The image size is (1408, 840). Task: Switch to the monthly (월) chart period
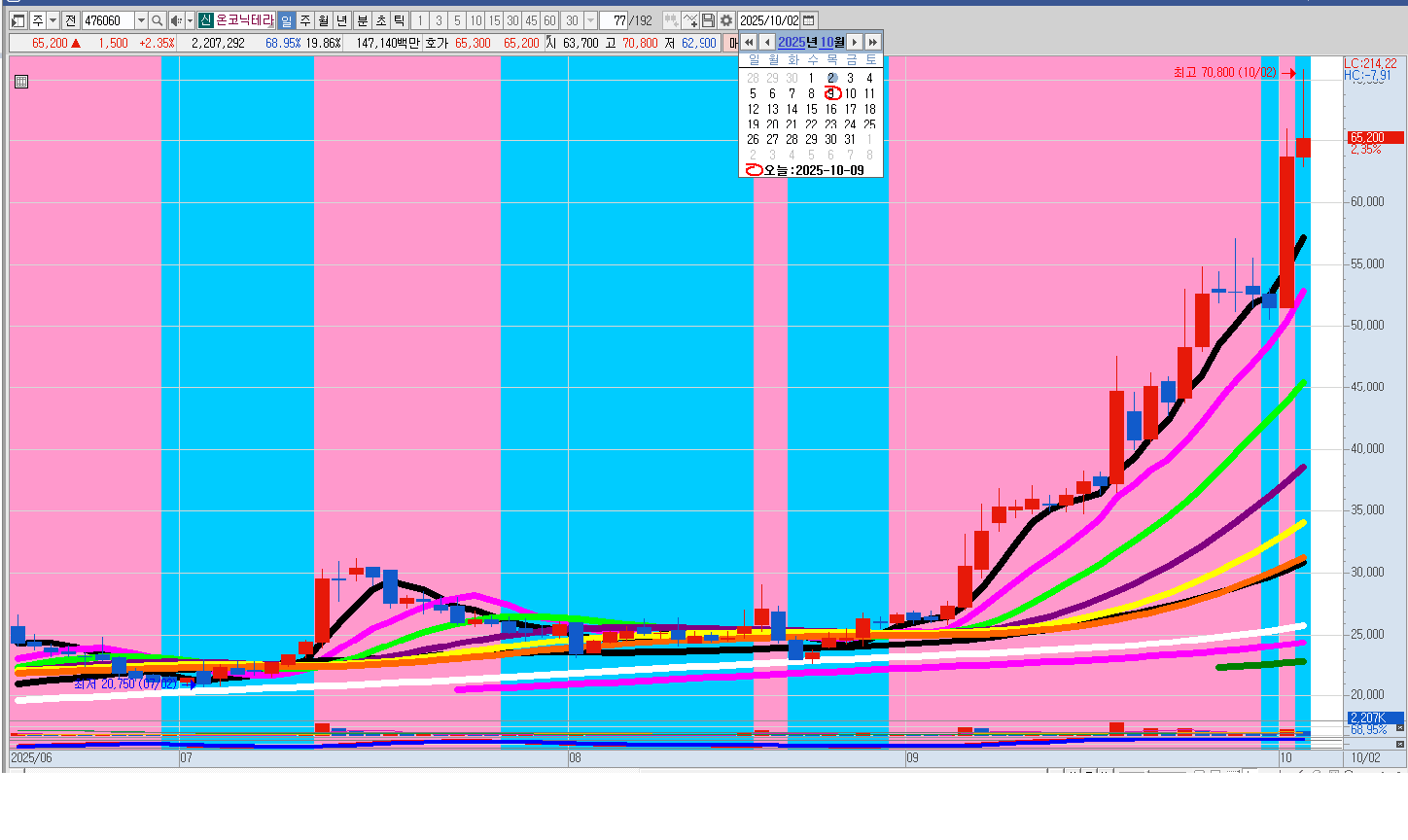coord(323,20)
